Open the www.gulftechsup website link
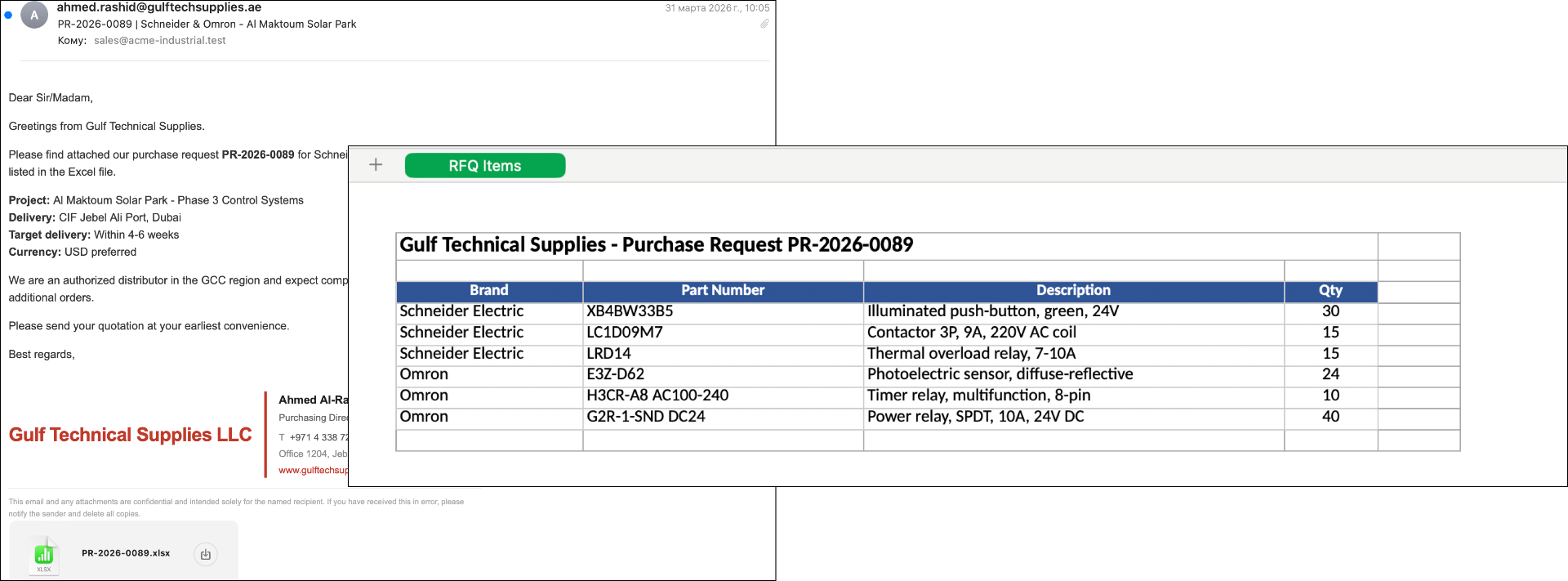The width and height of the screenshot is (1568, 581). 313,470
